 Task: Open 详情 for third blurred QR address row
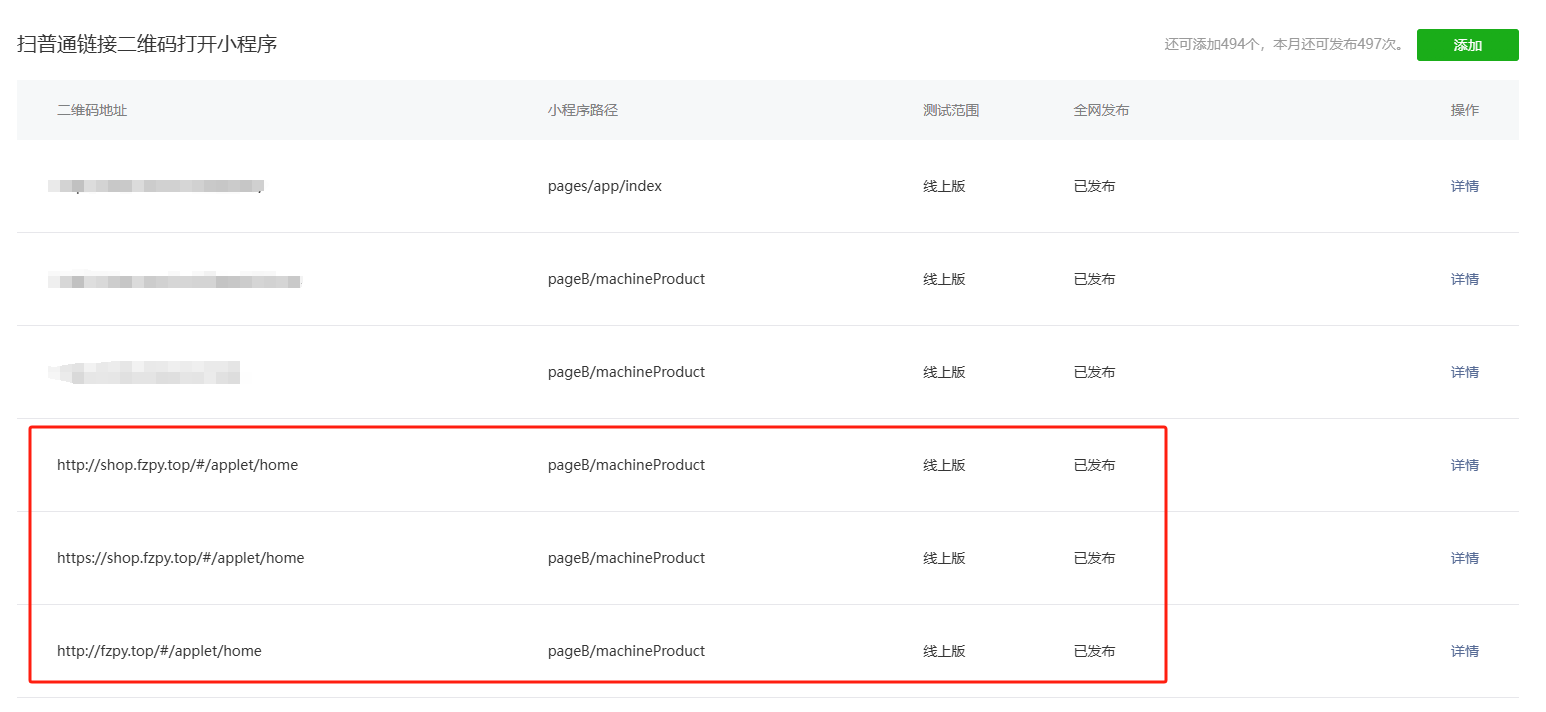1465,372
